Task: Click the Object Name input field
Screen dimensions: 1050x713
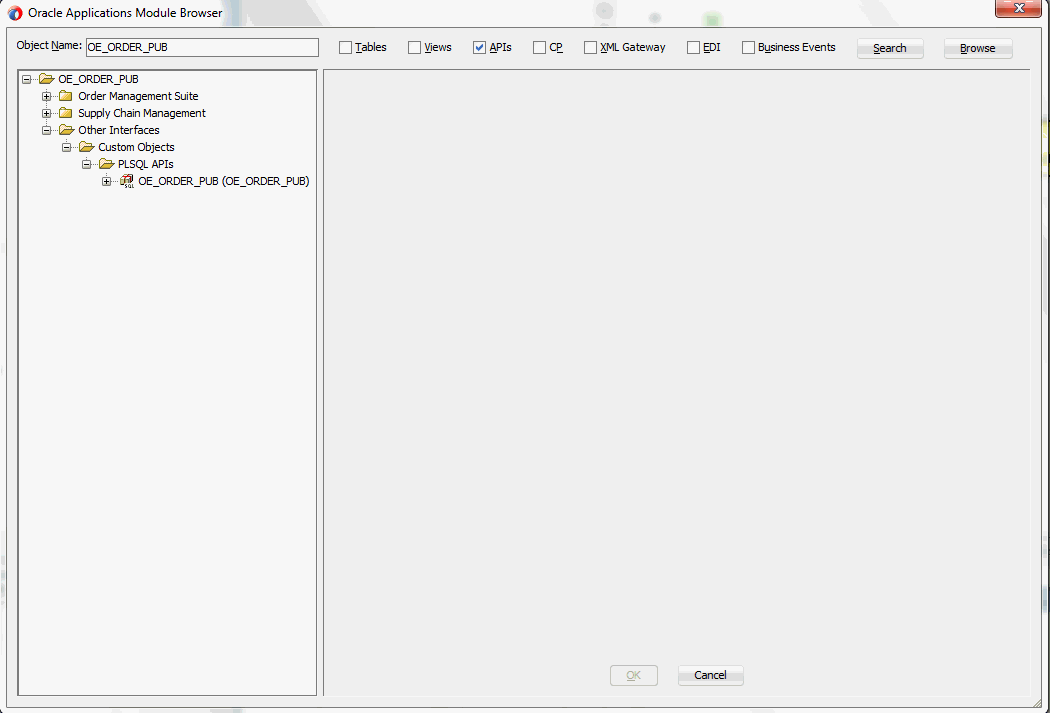Action: pyautogui.click(x=202, y=48)
